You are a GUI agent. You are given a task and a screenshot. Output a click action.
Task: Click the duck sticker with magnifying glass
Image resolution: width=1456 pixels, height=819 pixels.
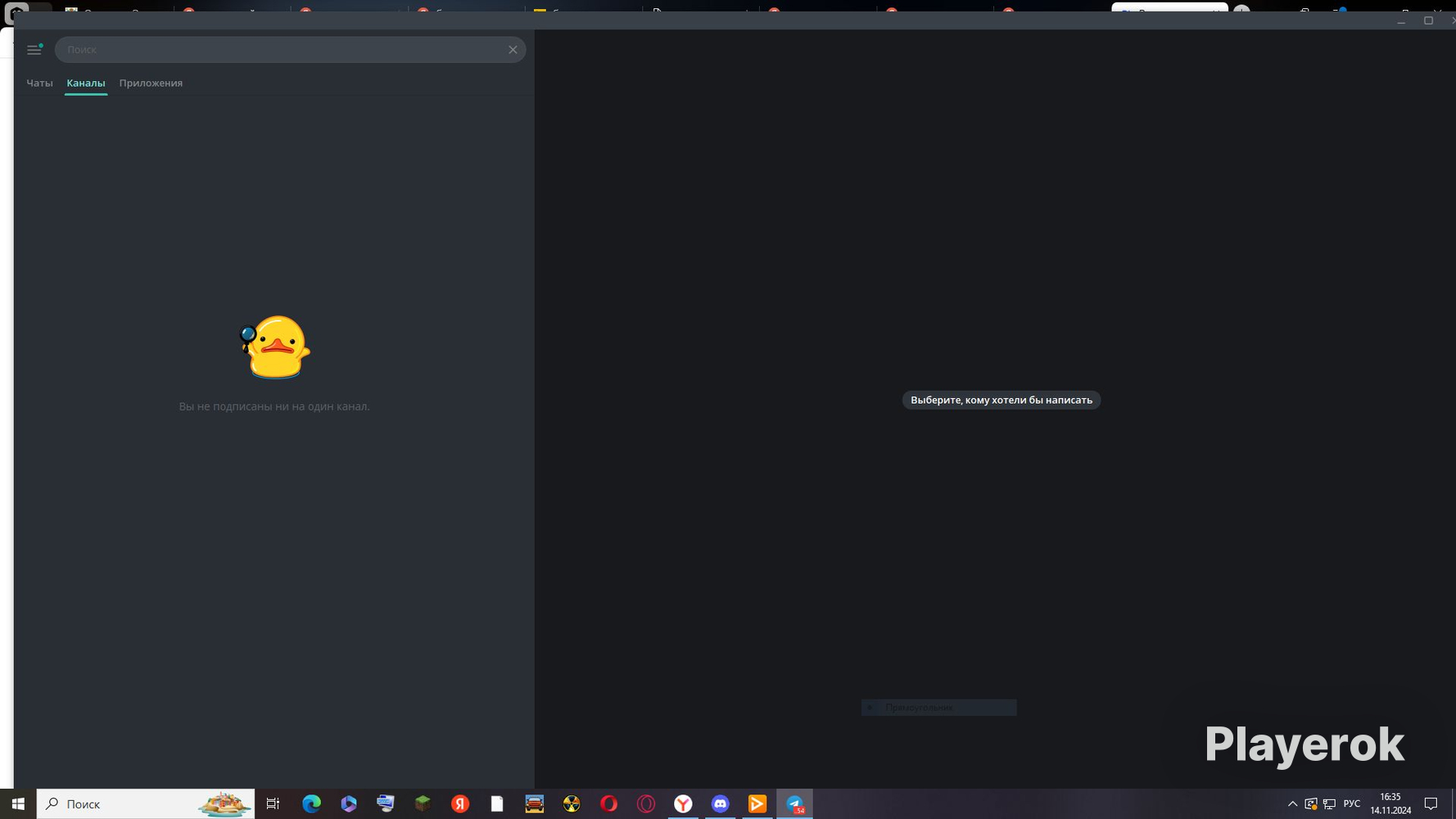coord(274,346)
